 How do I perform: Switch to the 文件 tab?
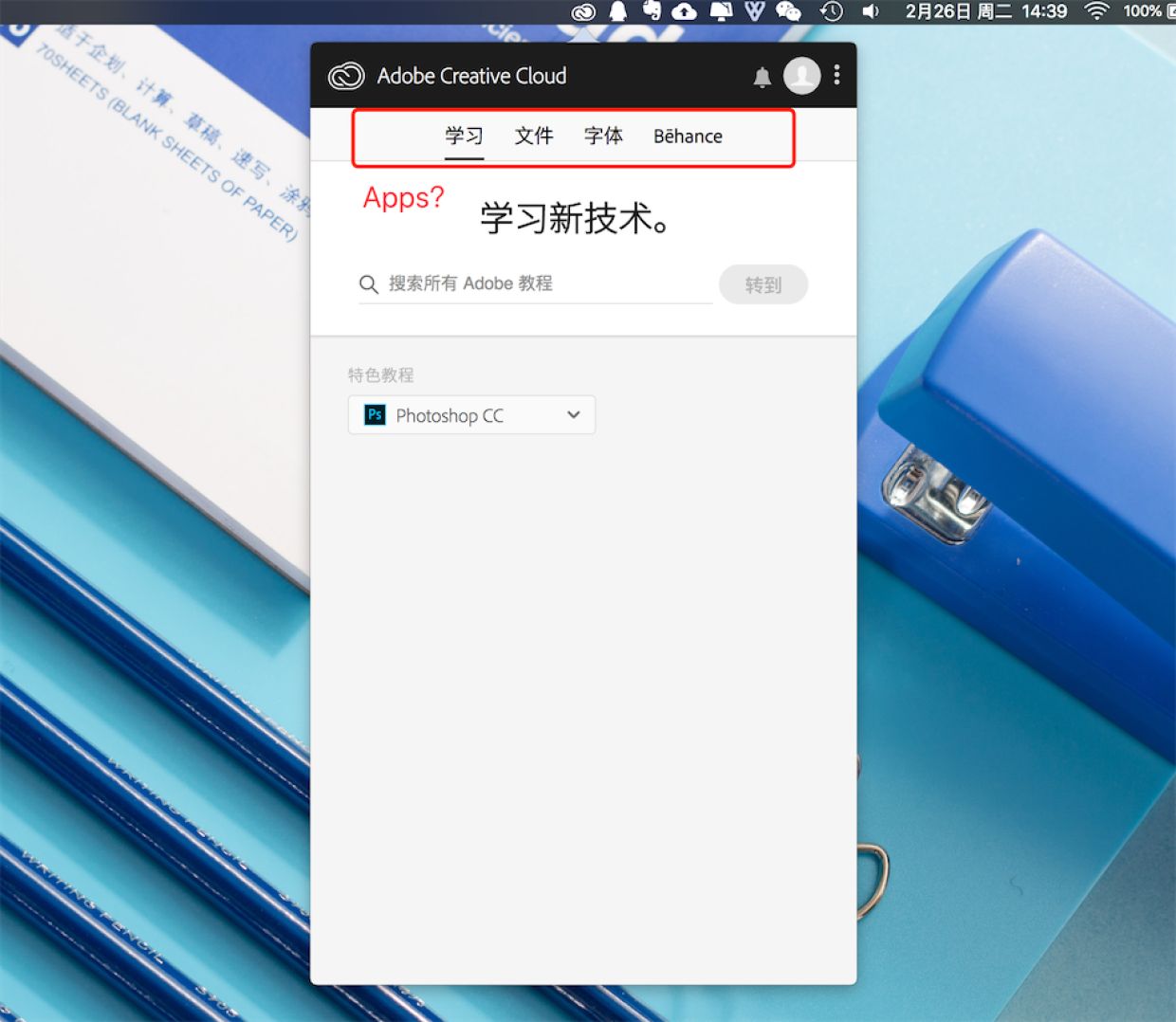[534, 137]
